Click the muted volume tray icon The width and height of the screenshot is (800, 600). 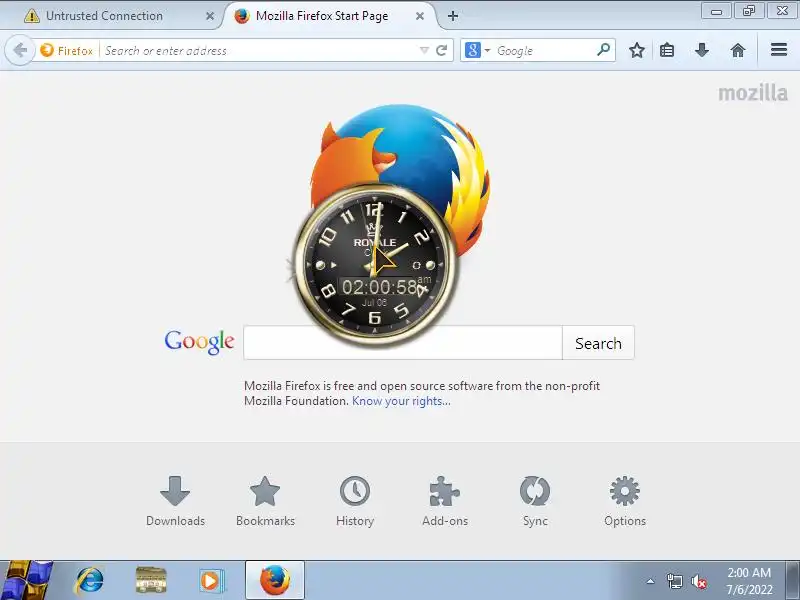(x=698, y=581)
